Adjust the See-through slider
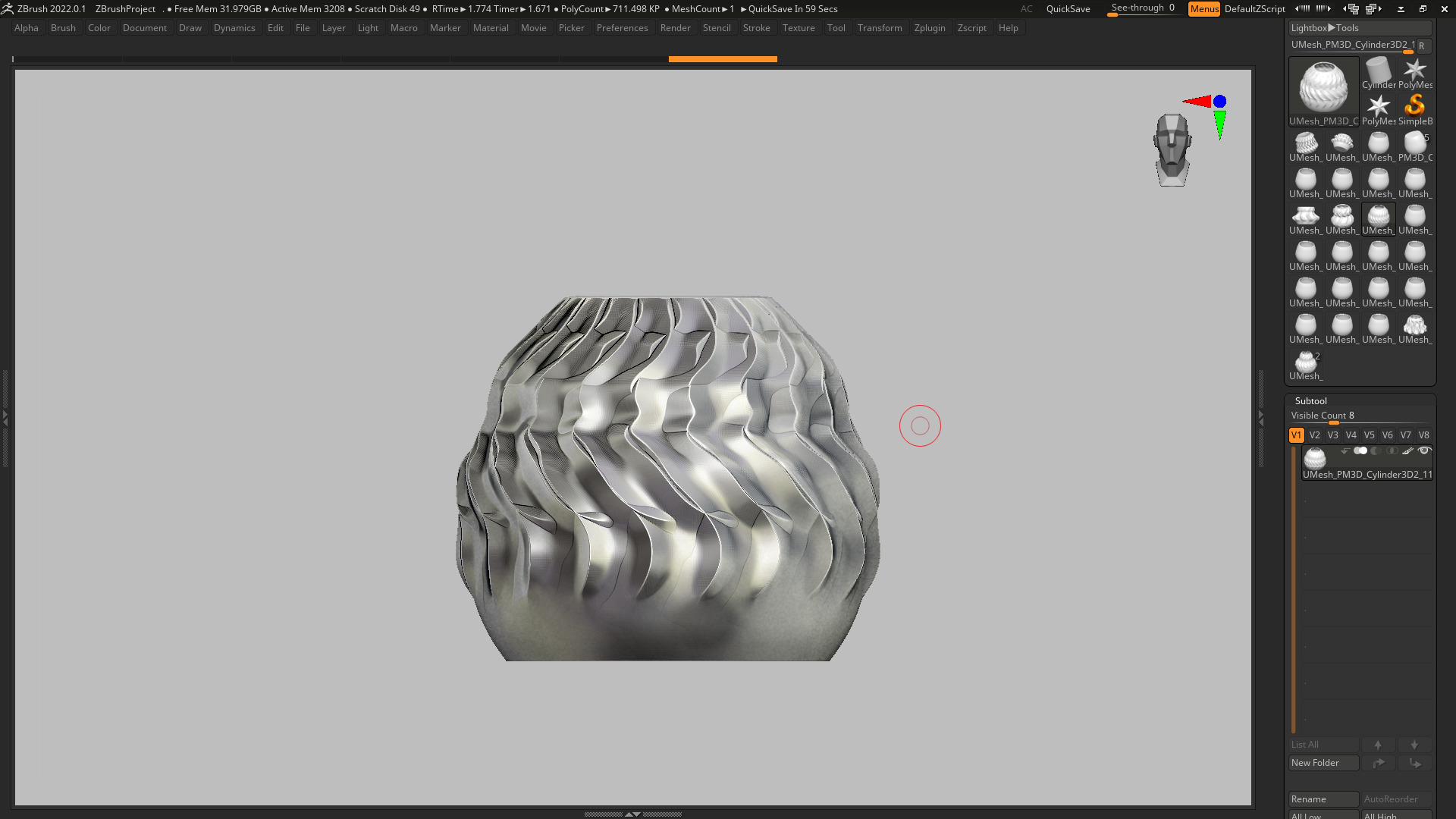1456x819 pixels. [1143, 9]
